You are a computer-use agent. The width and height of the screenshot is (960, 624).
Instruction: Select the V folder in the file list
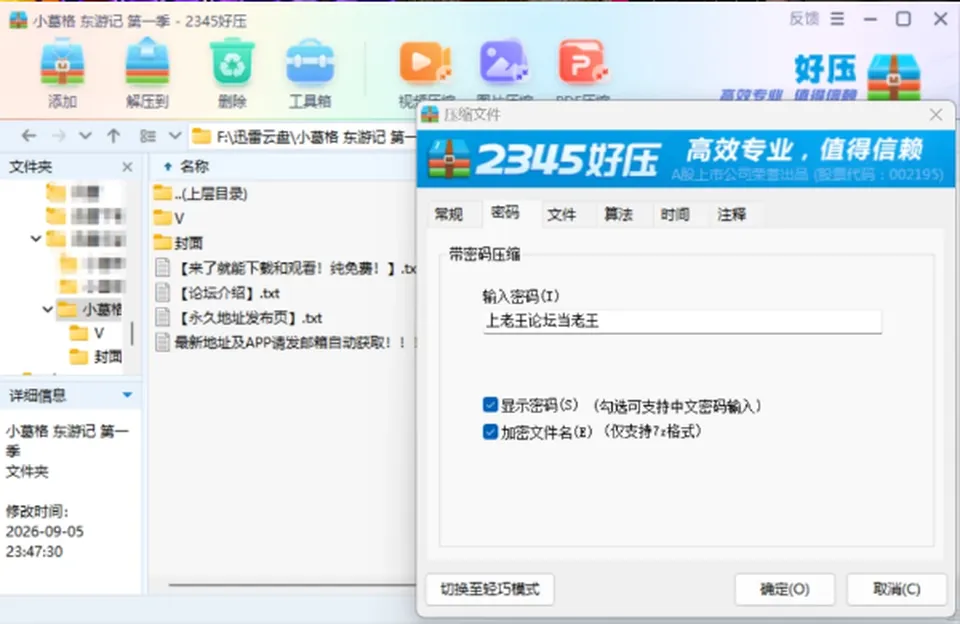(x=169, y=218)
